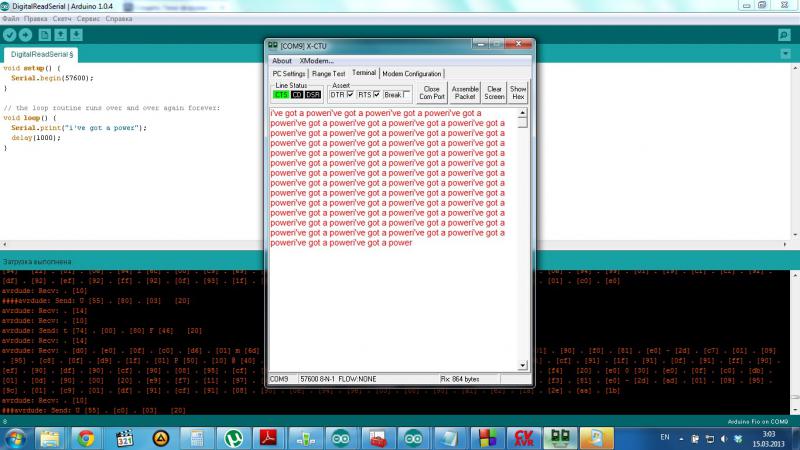Screen dimensions: 800x450
Task: Click the volume speaker tray icon
Action: coord(724,438)
